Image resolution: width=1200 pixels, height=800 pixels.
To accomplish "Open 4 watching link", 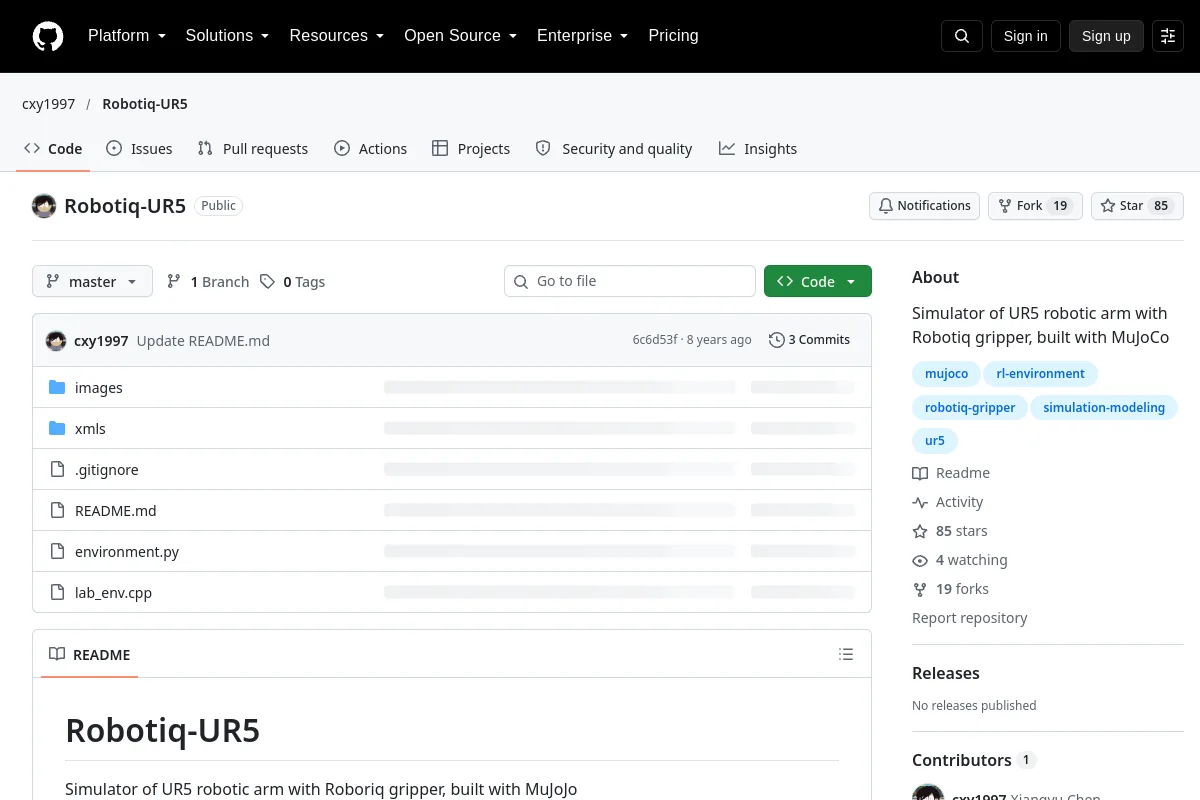I will coord(960,560).
